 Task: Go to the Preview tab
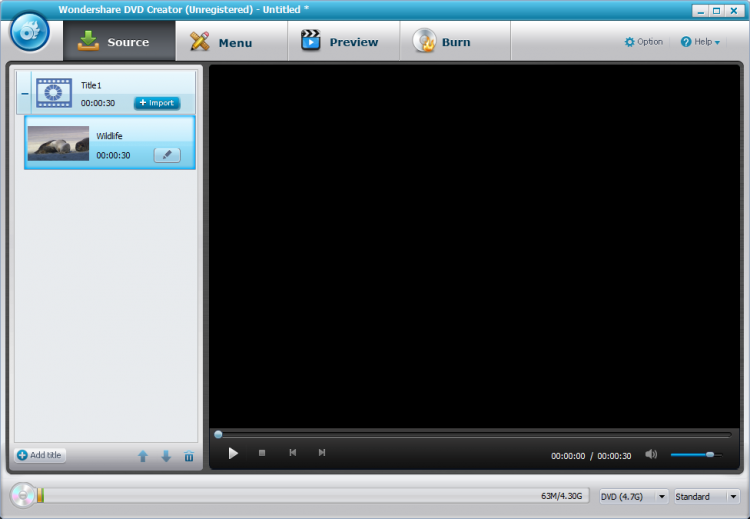(x=343, y=42)
